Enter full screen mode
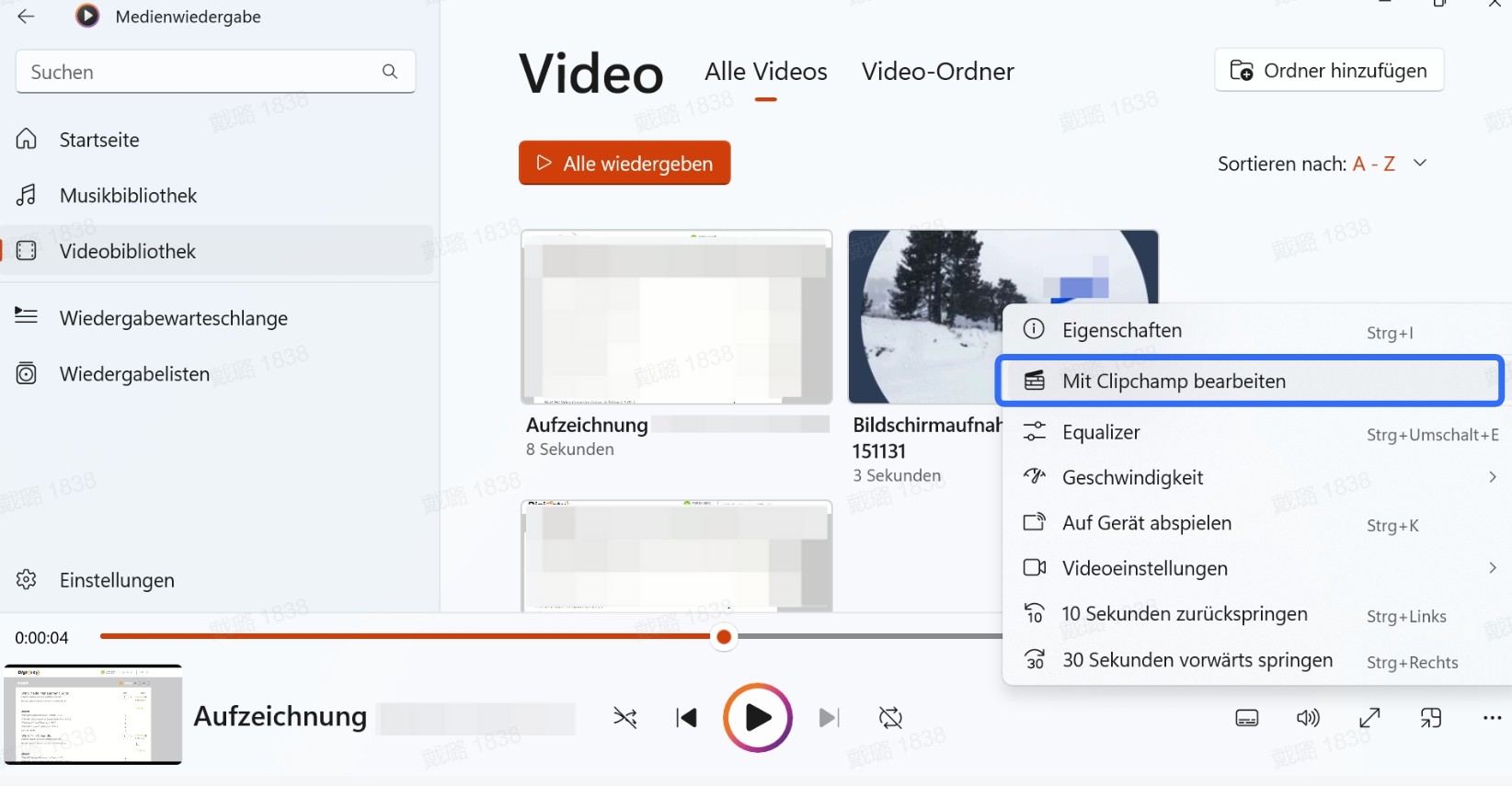 1369,718
